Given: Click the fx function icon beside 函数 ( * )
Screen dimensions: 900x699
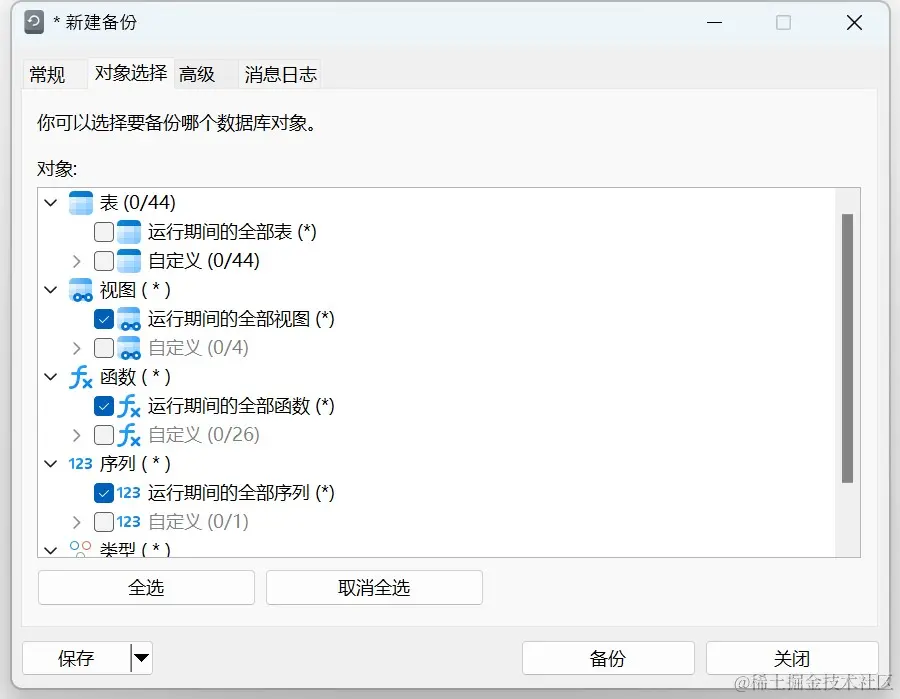Looking at the screenshot, I should [81, 377].
